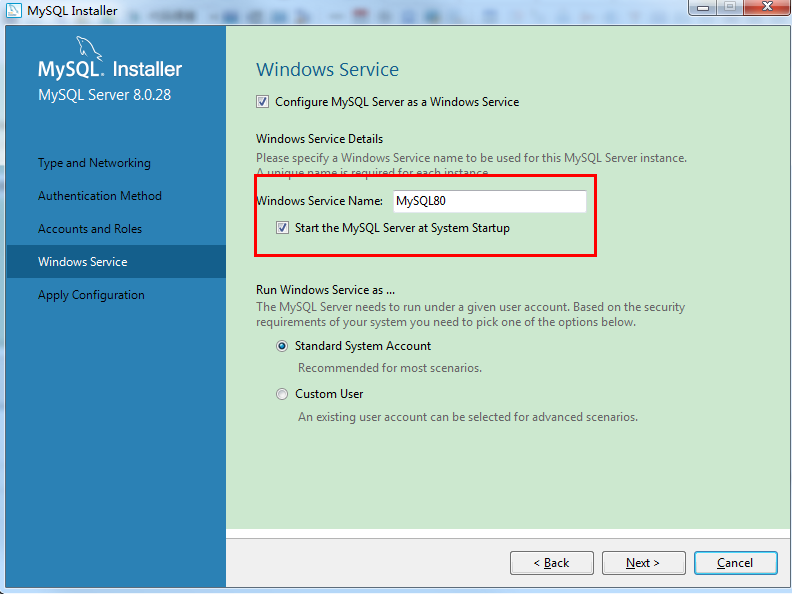Go to Apply Configuration step
Image resolution: width=792 pixels, height=594 pixels.
pos(91,295)
